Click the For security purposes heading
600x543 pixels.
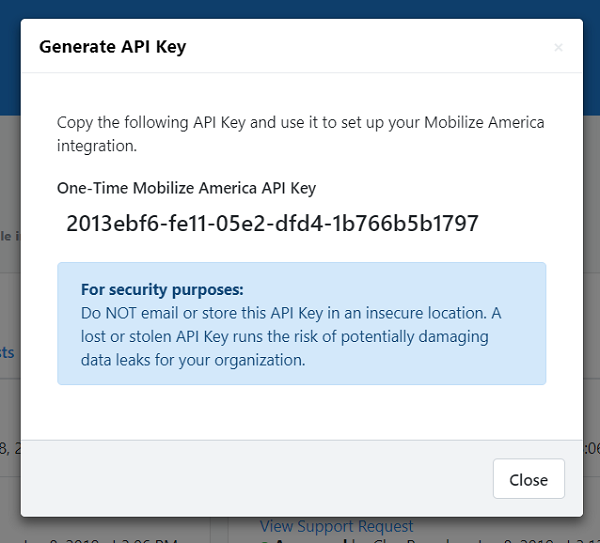tap(162, 290)
